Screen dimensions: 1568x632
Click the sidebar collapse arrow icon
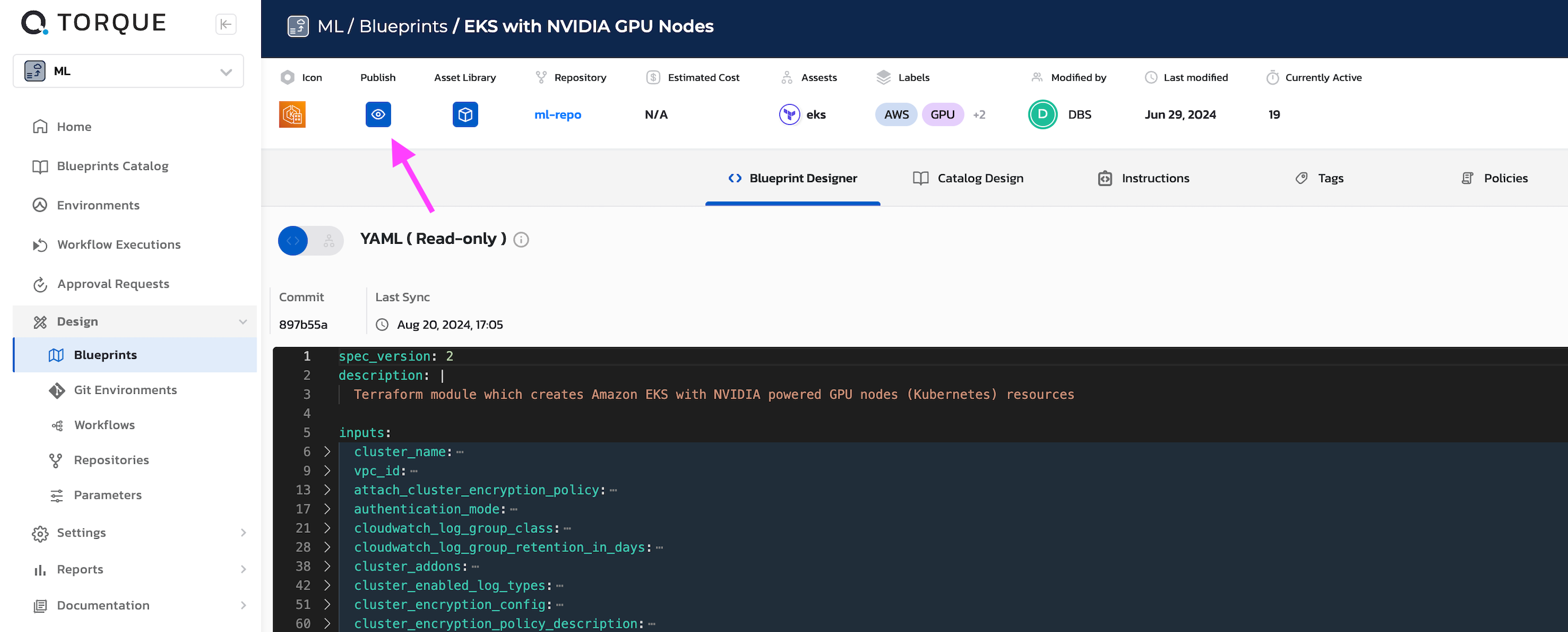[226, 25]
